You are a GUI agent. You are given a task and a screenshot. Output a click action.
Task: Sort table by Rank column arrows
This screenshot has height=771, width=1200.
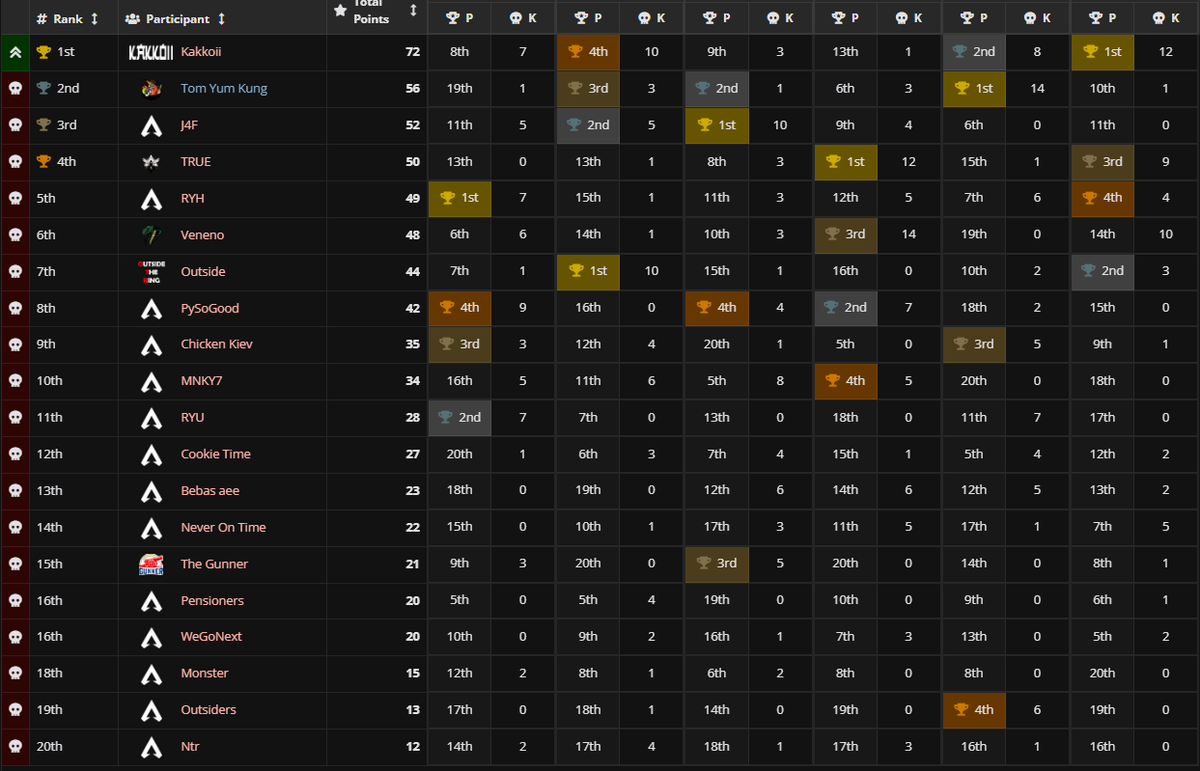point(95,19)
